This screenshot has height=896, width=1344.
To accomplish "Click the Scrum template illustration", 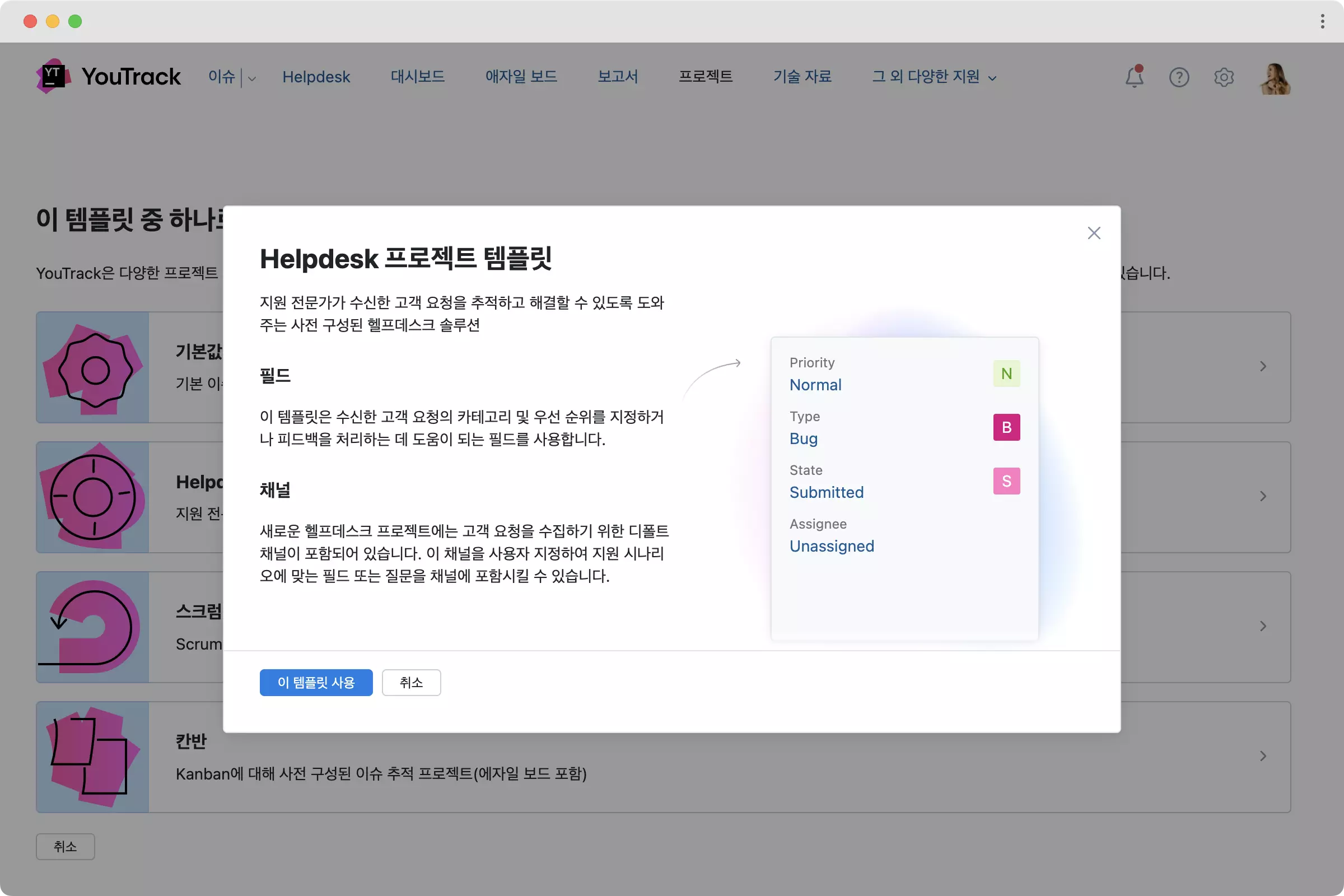I will 92,627.
